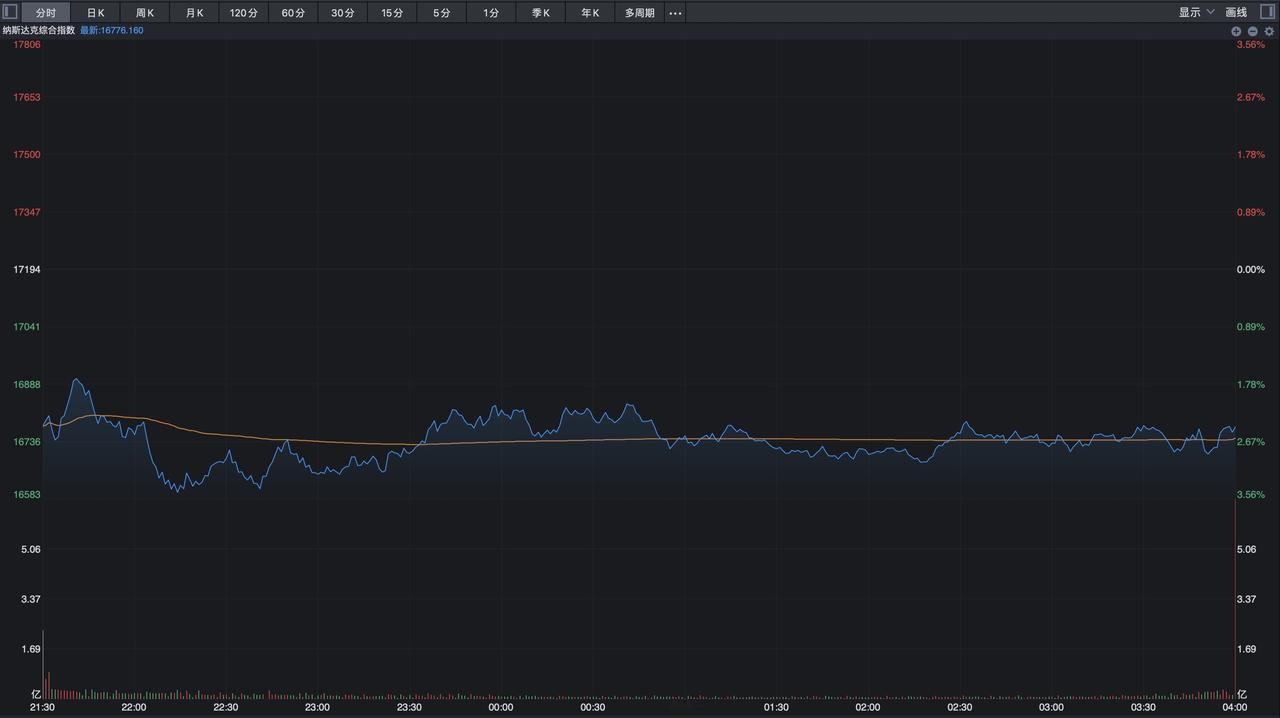Toggle the right sidebar panel icon
This screenshot has width=1280, height=718.
click(x=1267, y=12)
